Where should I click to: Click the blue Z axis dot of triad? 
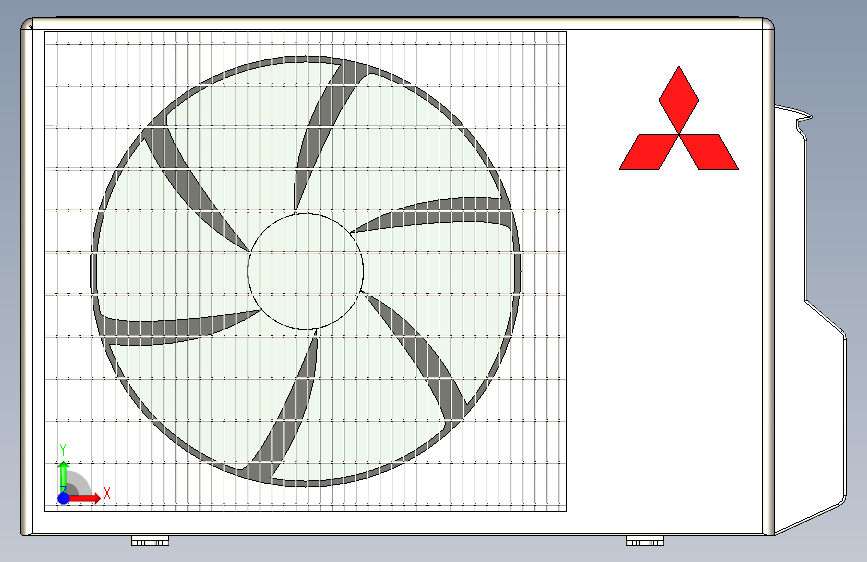(x=64, y=498)
